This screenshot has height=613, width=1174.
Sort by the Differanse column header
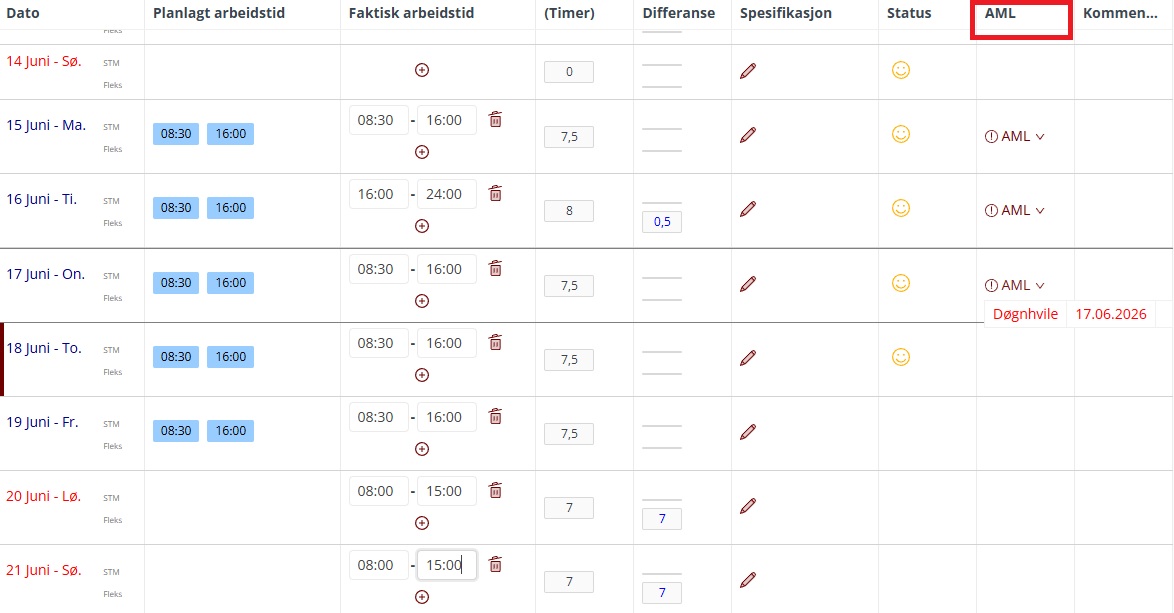(678, 13)
